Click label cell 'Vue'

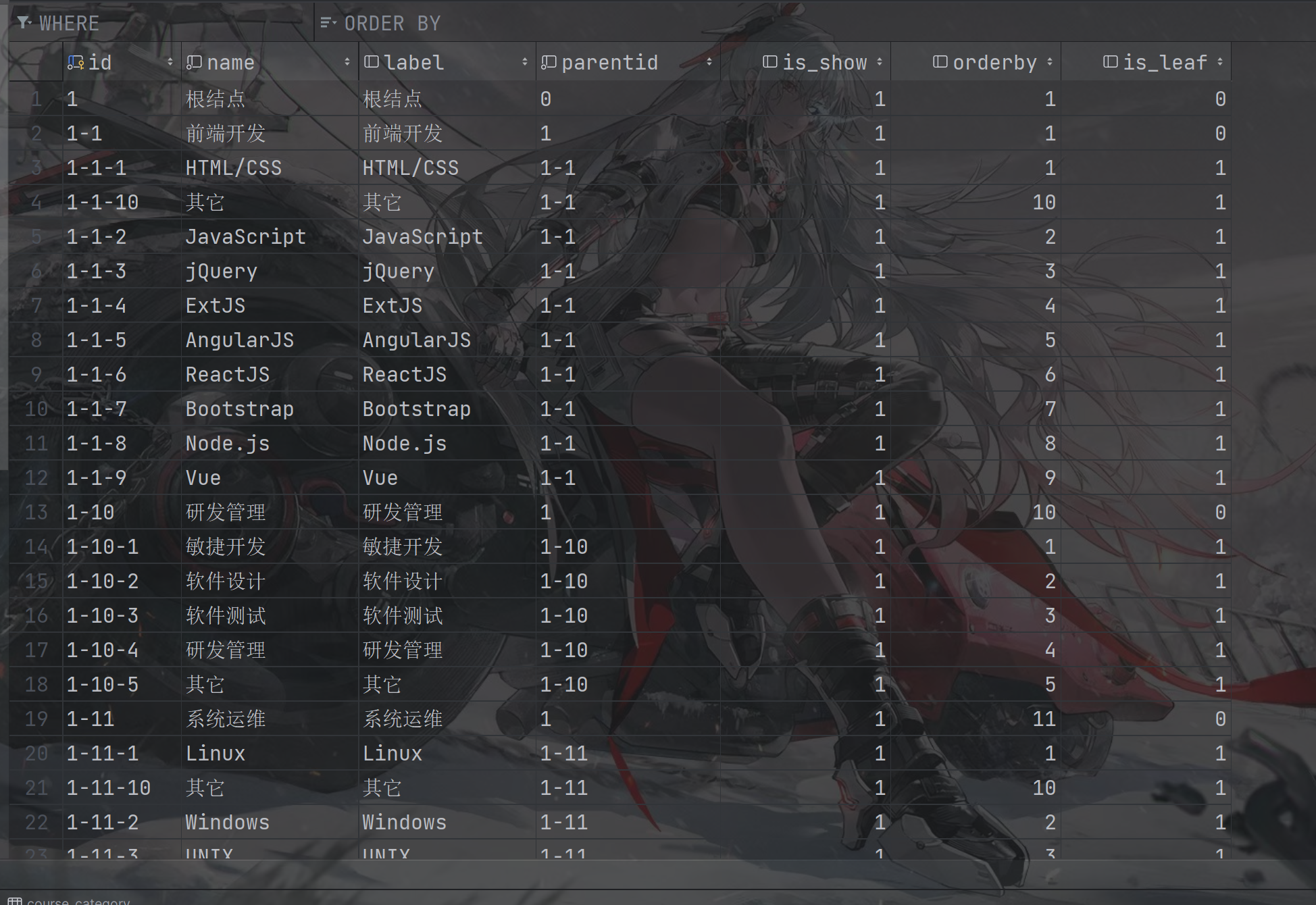[x=447, y=478]
